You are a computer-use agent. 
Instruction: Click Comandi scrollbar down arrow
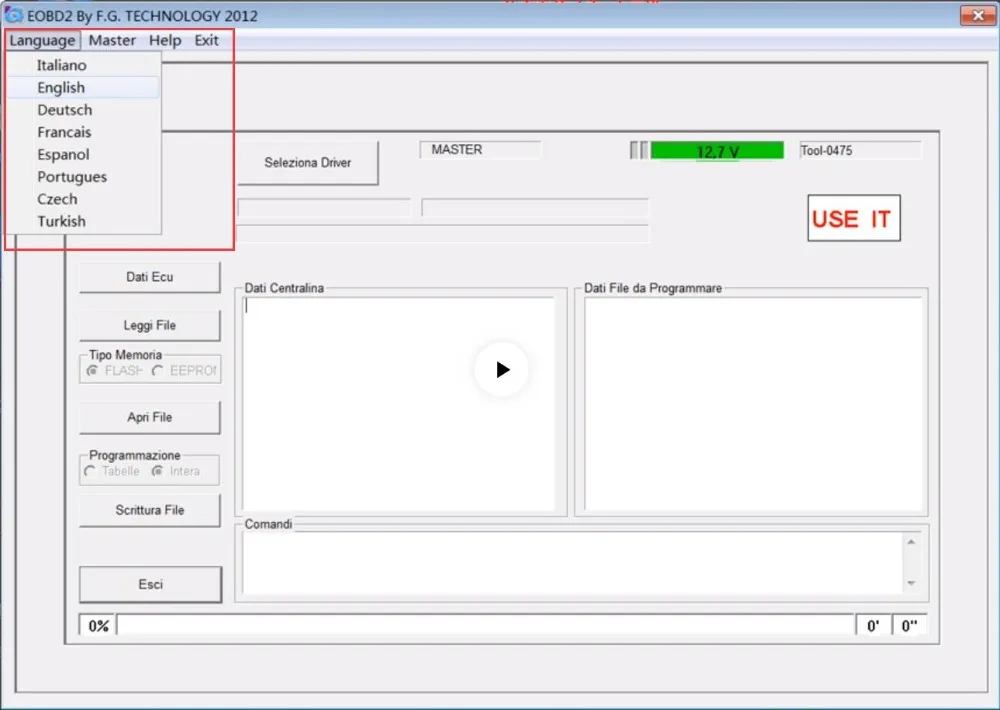(911, 584)
